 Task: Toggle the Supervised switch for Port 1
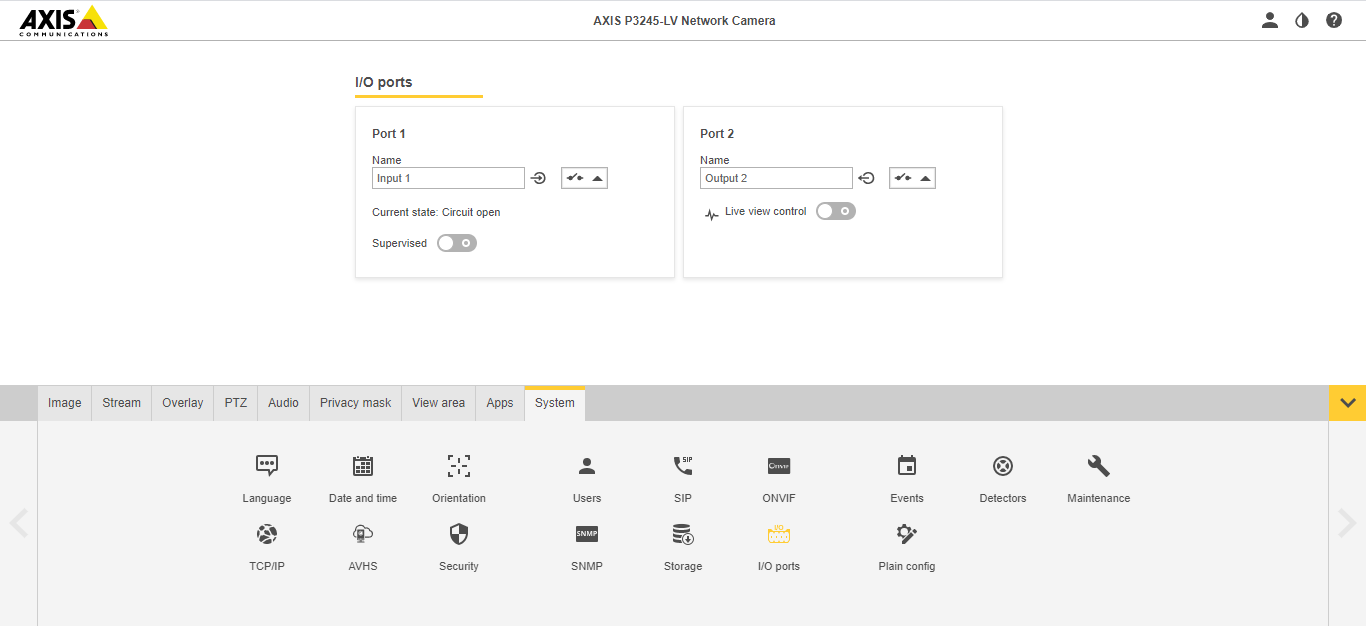pos(457,243)
